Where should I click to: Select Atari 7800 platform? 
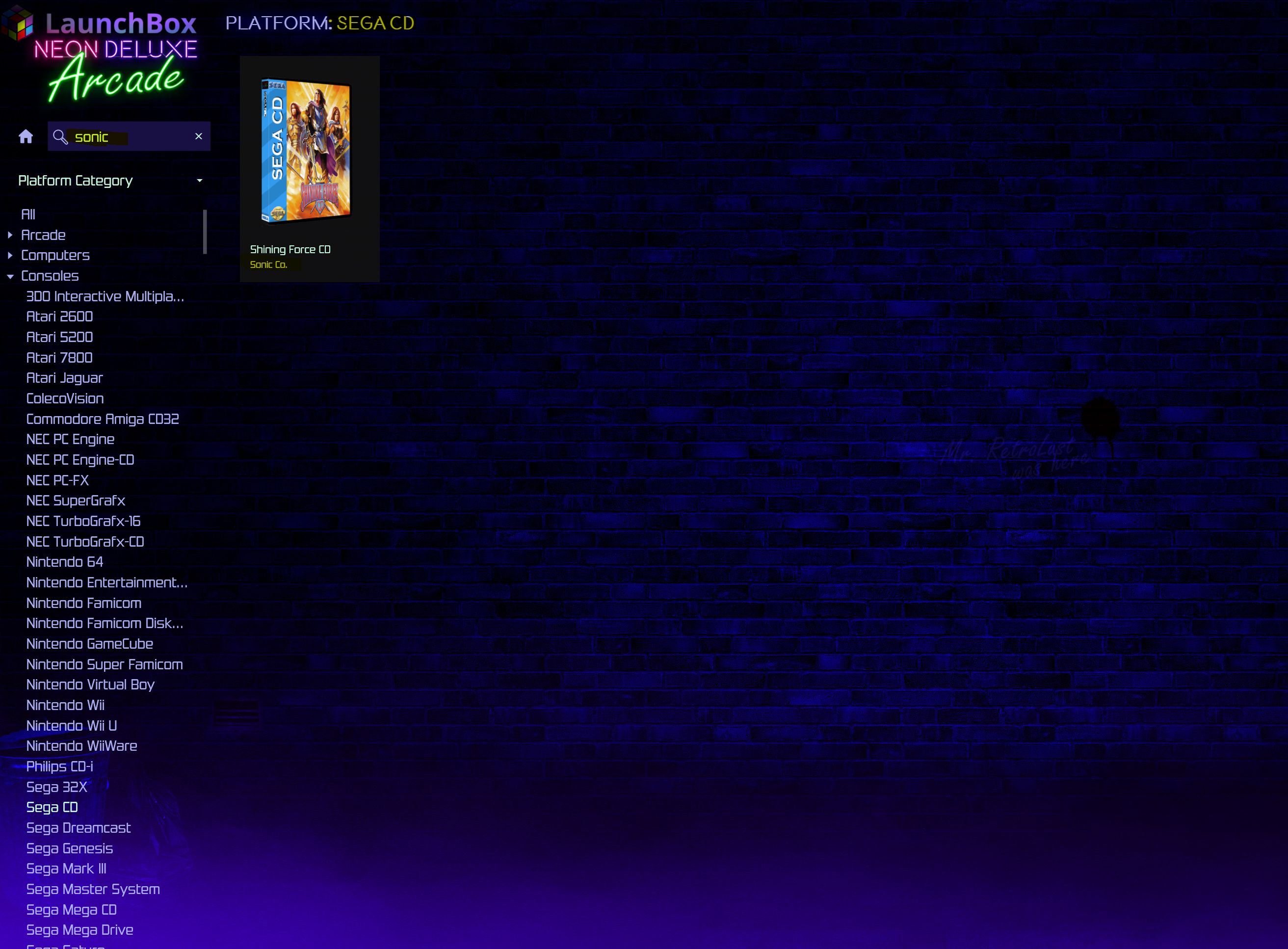click(60, 358)
